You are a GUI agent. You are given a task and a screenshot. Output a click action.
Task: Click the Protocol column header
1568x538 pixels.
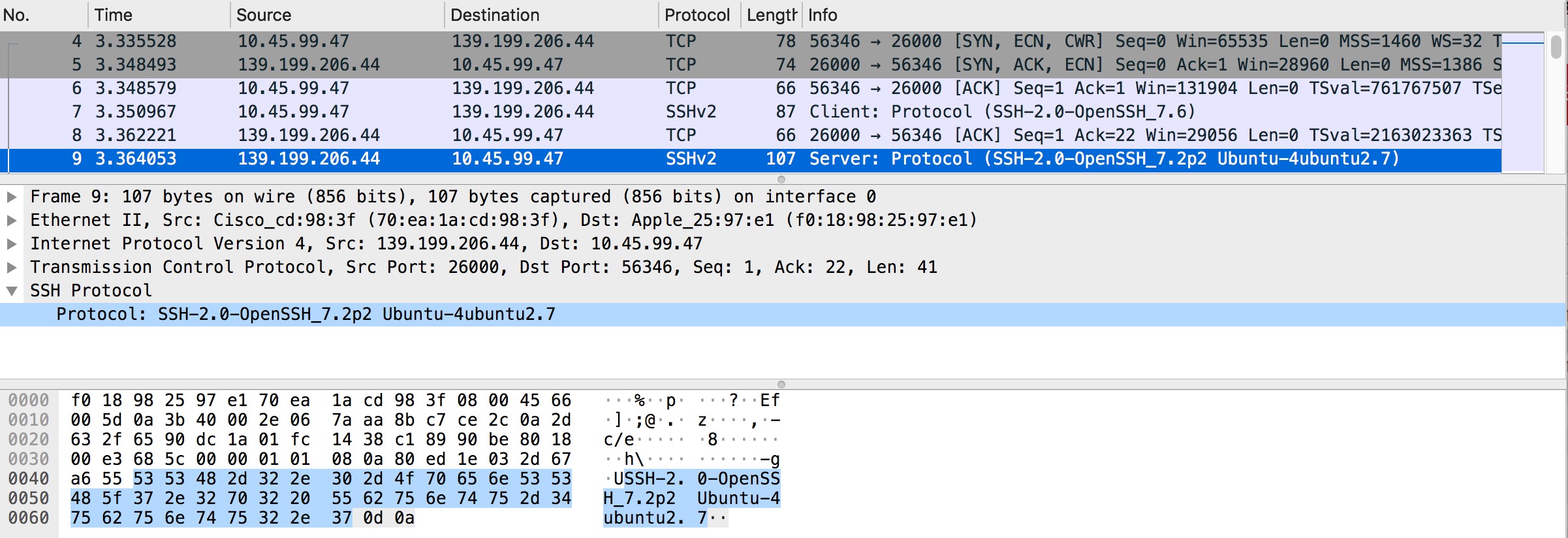point(697,15)
